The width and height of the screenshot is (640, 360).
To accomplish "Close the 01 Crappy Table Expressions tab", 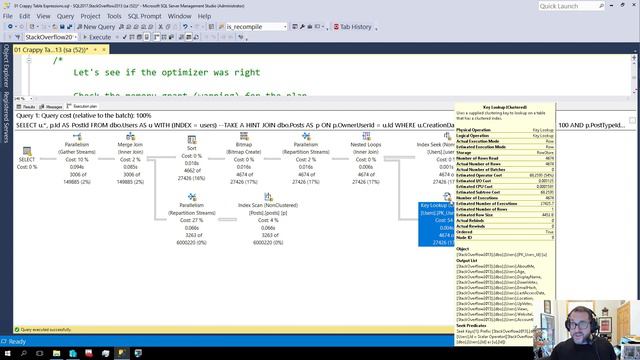I will click(104, 50).
